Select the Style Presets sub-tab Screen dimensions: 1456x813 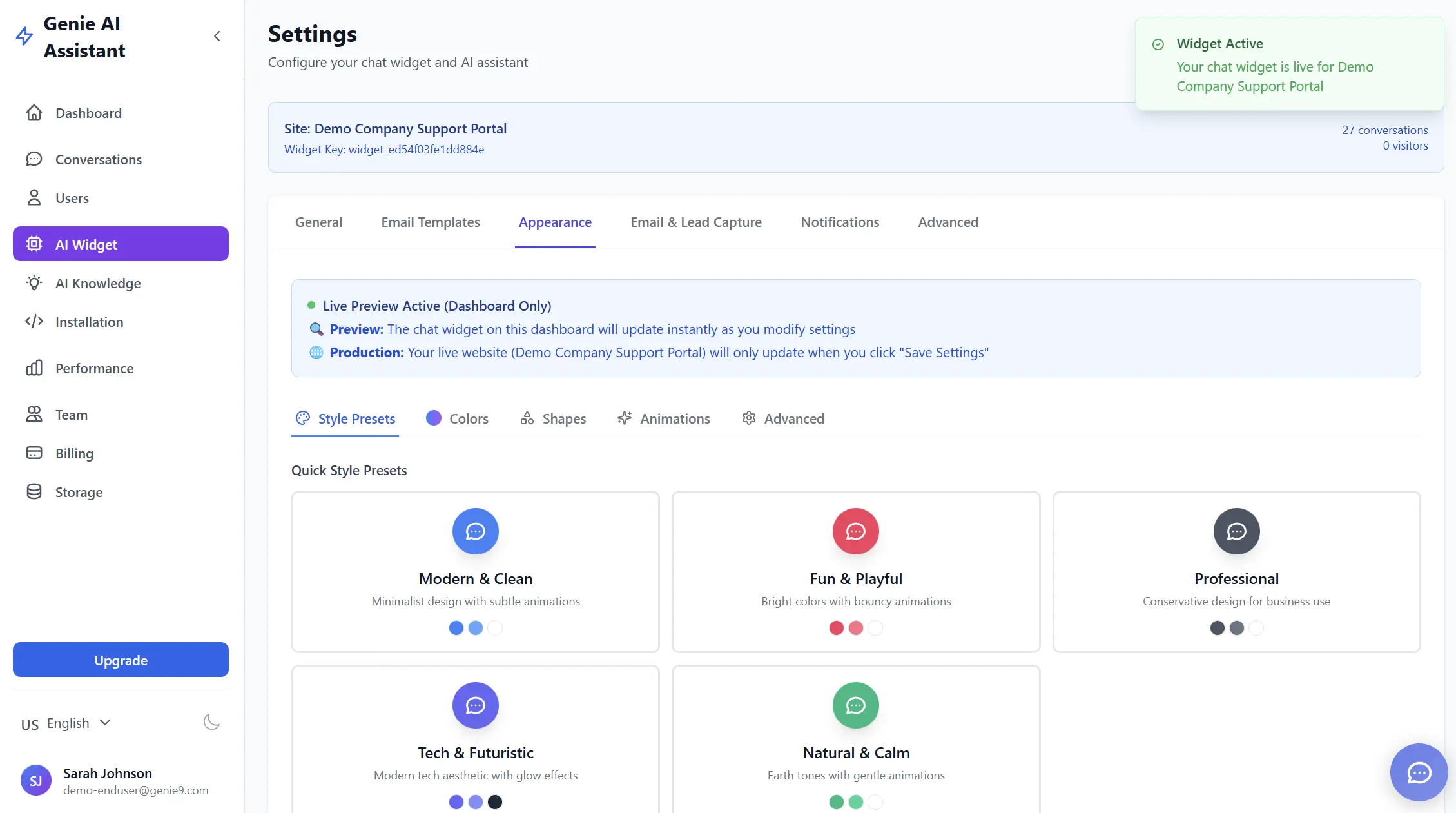[345, 418]
